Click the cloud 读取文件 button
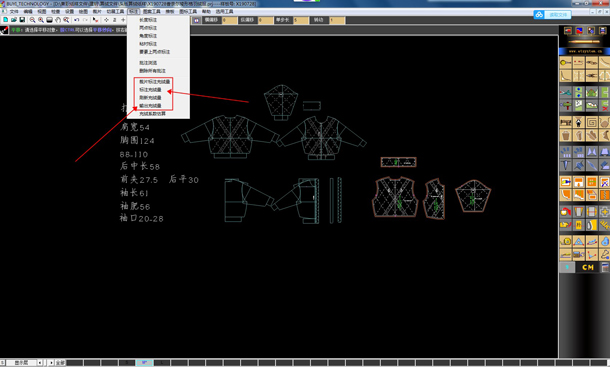 pyautogui.click(x=552, y=15)
